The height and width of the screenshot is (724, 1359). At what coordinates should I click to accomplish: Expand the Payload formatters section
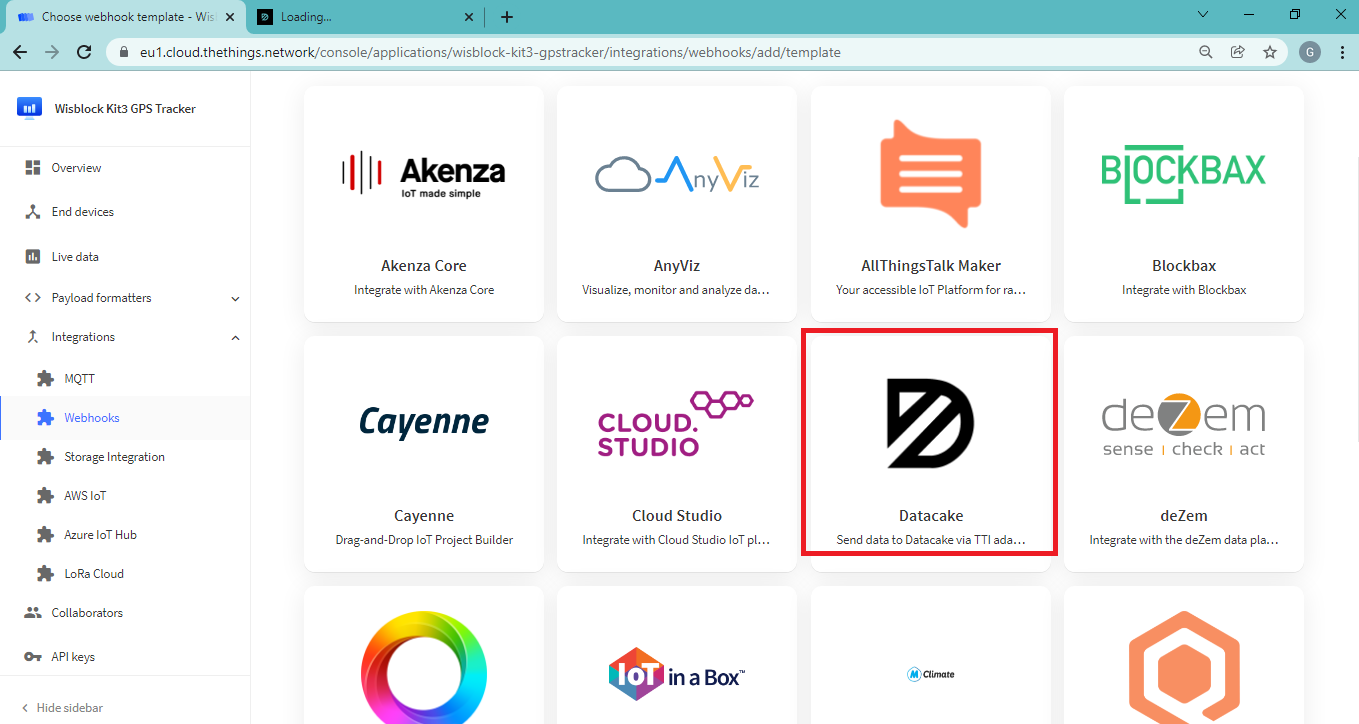pyautogui.click(x=235, y=298)
